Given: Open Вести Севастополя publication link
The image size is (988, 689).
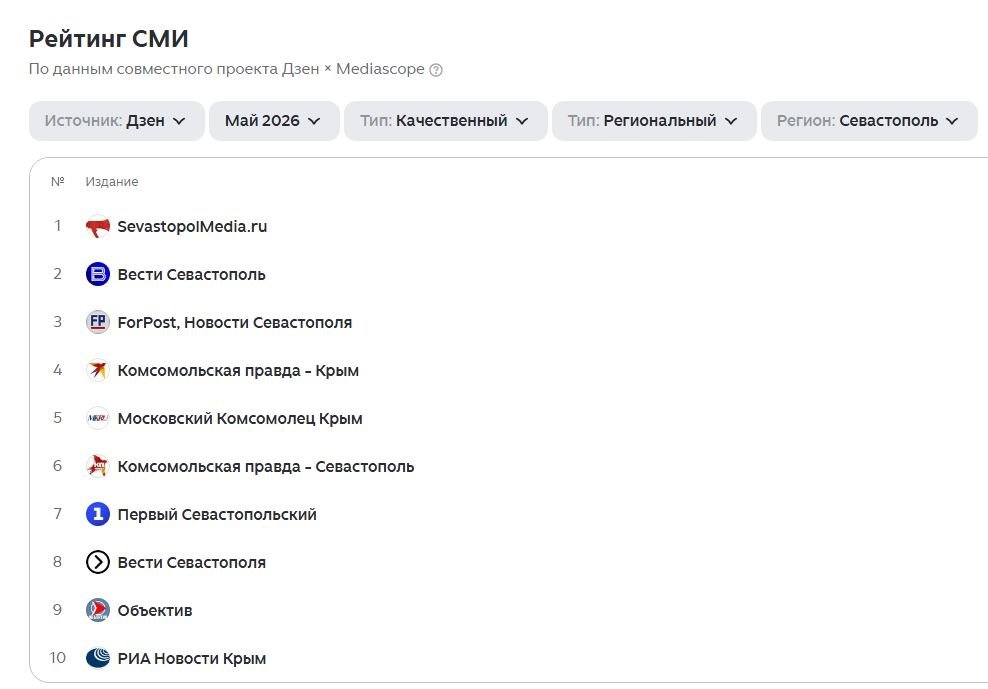Looking at the screenshot, I should click(192, 562).
